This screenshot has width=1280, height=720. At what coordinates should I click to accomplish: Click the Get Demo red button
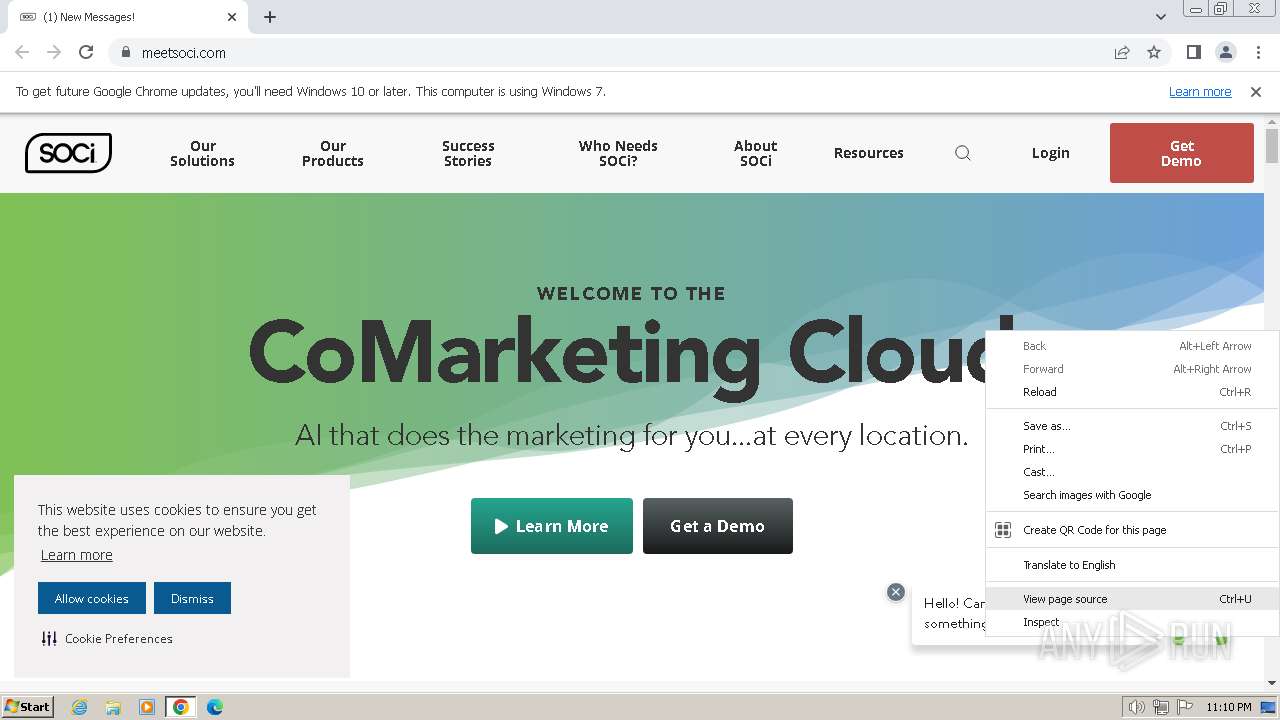[x=1181, y=153]
